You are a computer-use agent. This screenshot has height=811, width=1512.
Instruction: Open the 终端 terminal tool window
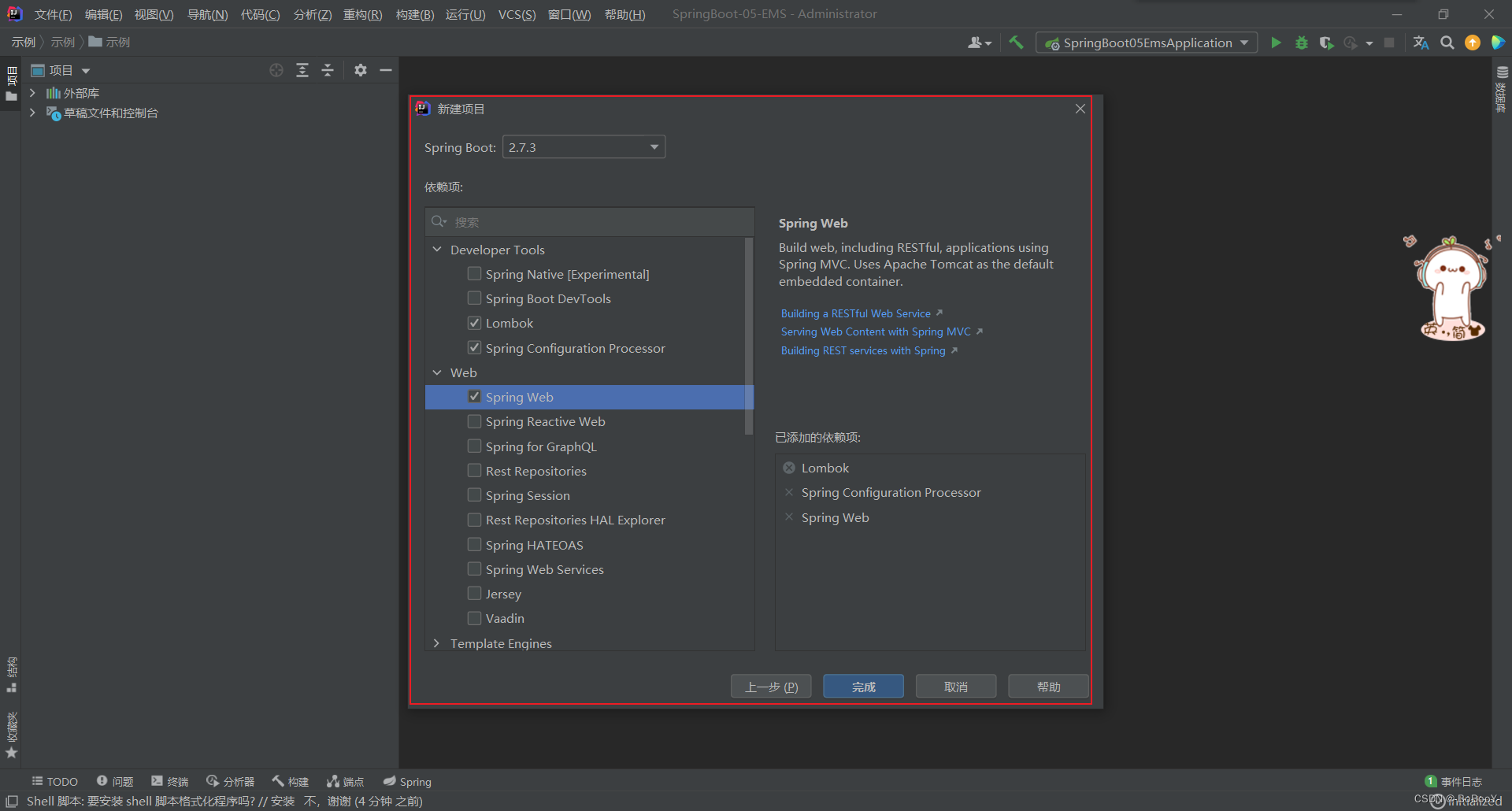coord(170,781)
